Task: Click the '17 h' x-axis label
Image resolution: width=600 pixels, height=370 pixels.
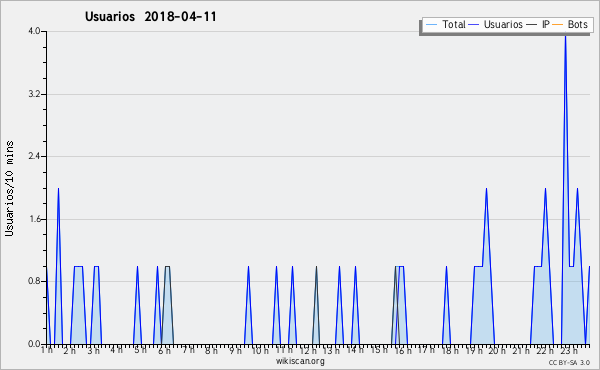Action: point(426,350)
